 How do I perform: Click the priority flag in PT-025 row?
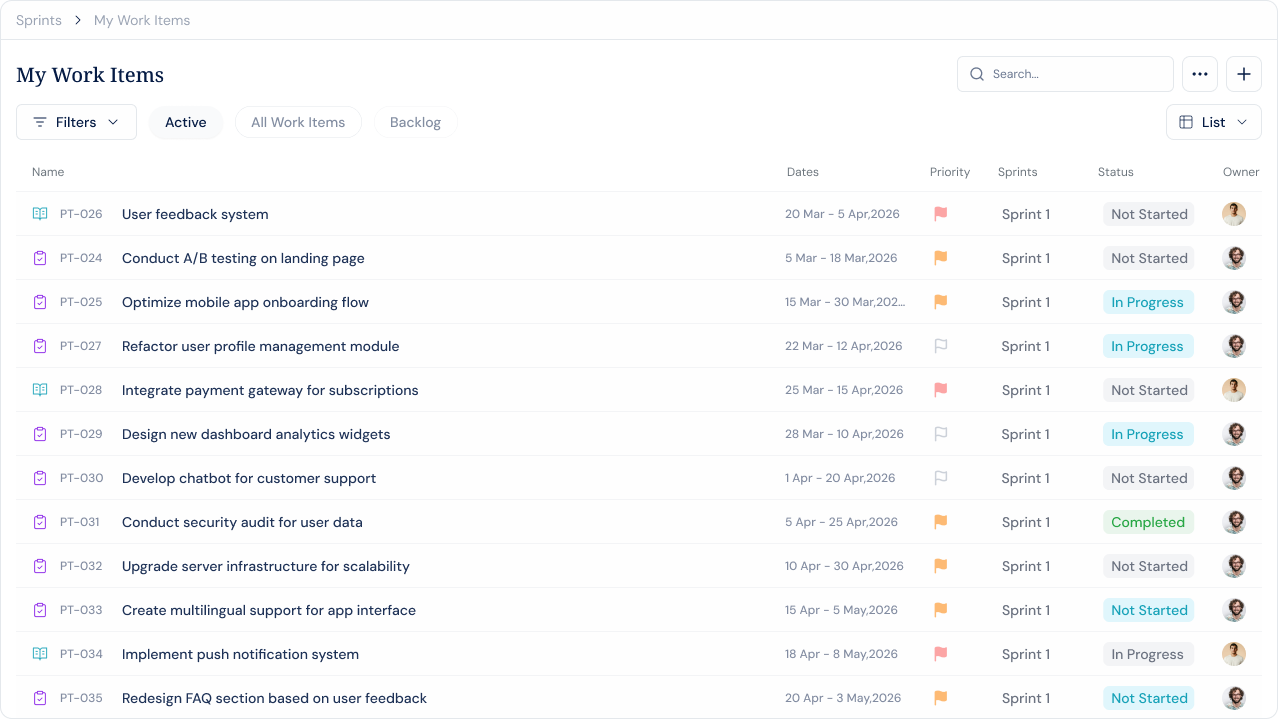point(940,302)
